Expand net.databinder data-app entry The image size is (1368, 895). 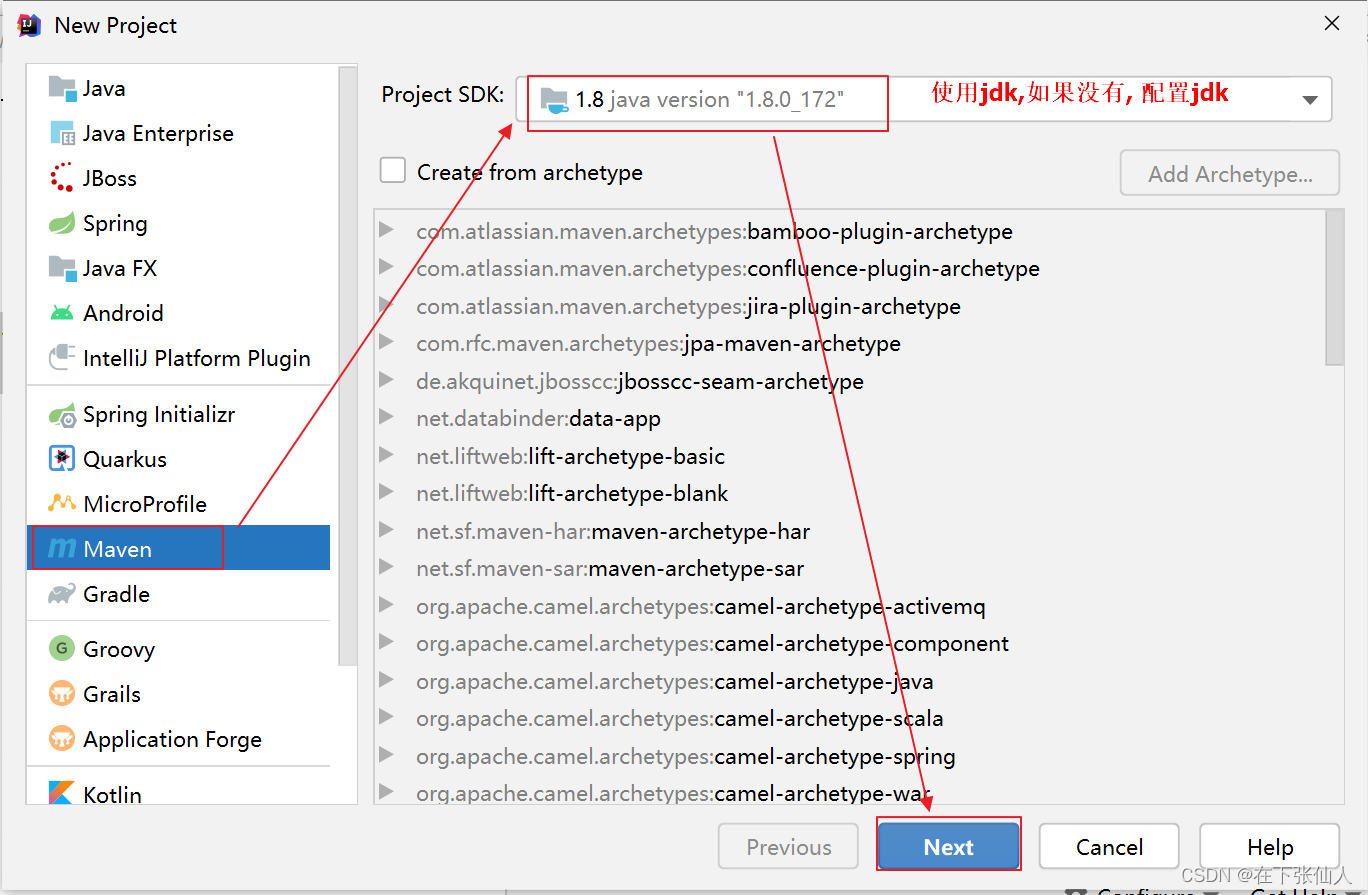387,417
